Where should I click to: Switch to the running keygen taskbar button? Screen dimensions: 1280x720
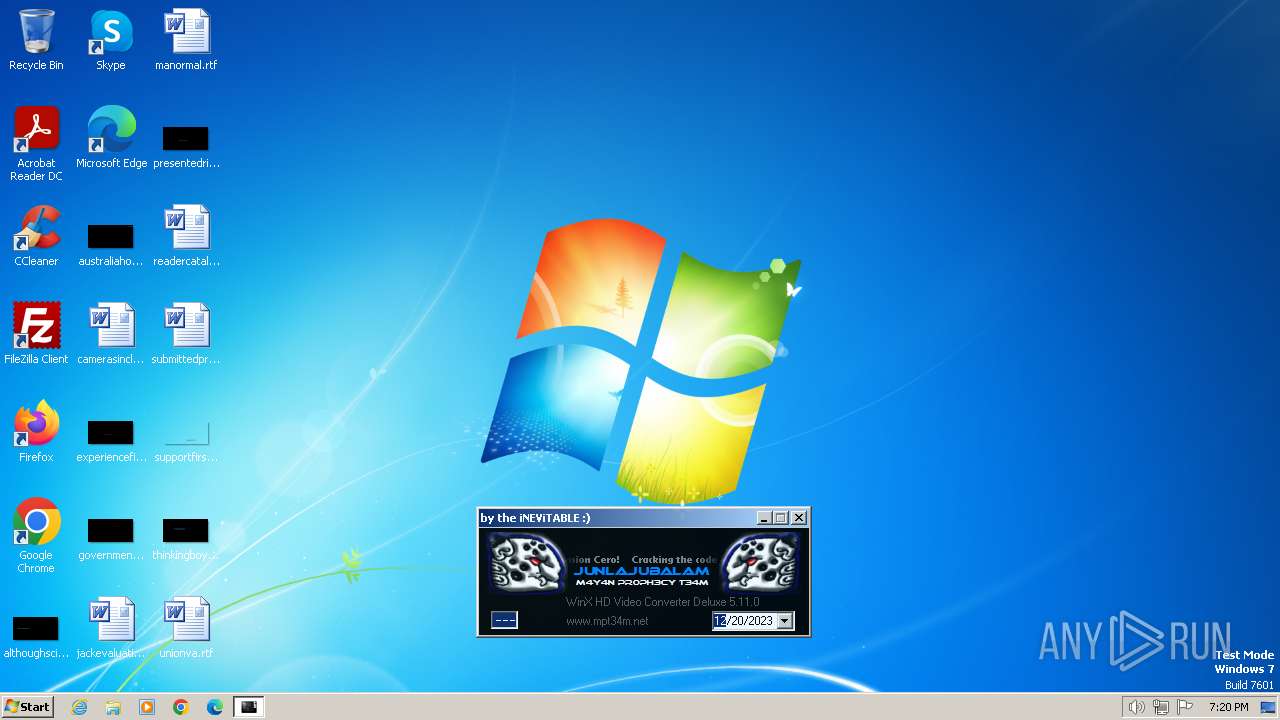[x=249, y=707]
